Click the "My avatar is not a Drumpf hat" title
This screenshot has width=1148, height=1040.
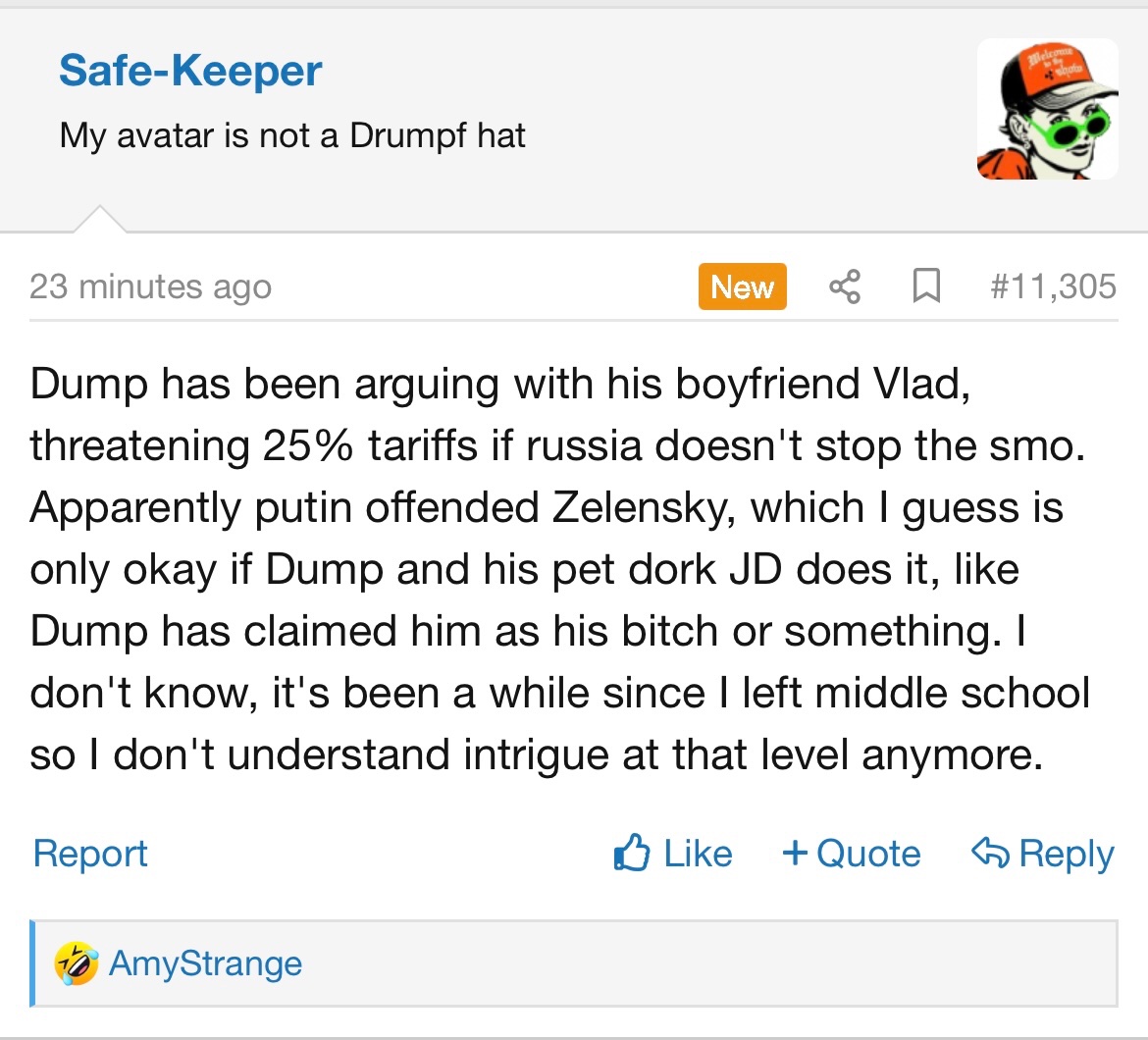(x=292, y=134)
